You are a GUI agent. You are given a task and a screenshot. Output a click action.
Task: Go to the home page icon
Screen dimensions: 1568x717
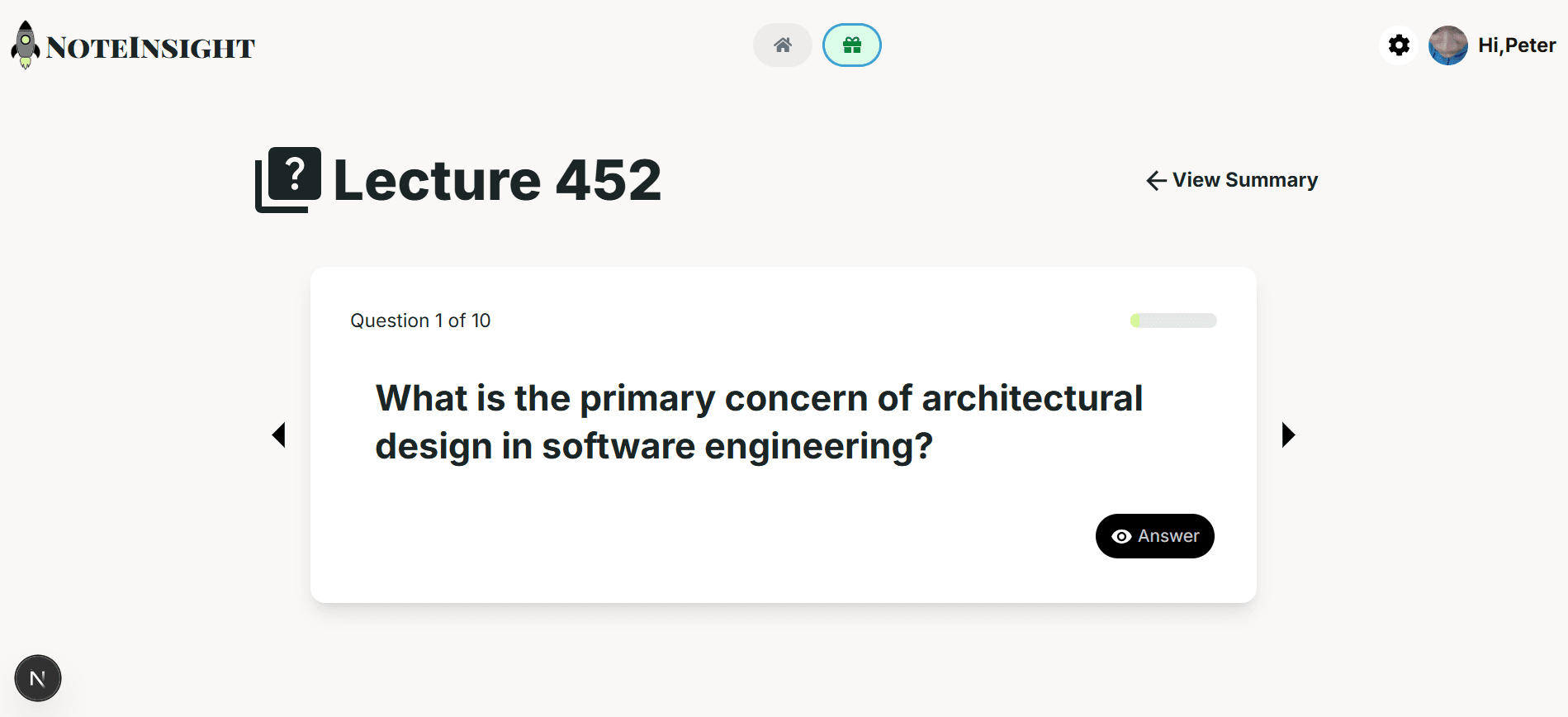point(783,45)
